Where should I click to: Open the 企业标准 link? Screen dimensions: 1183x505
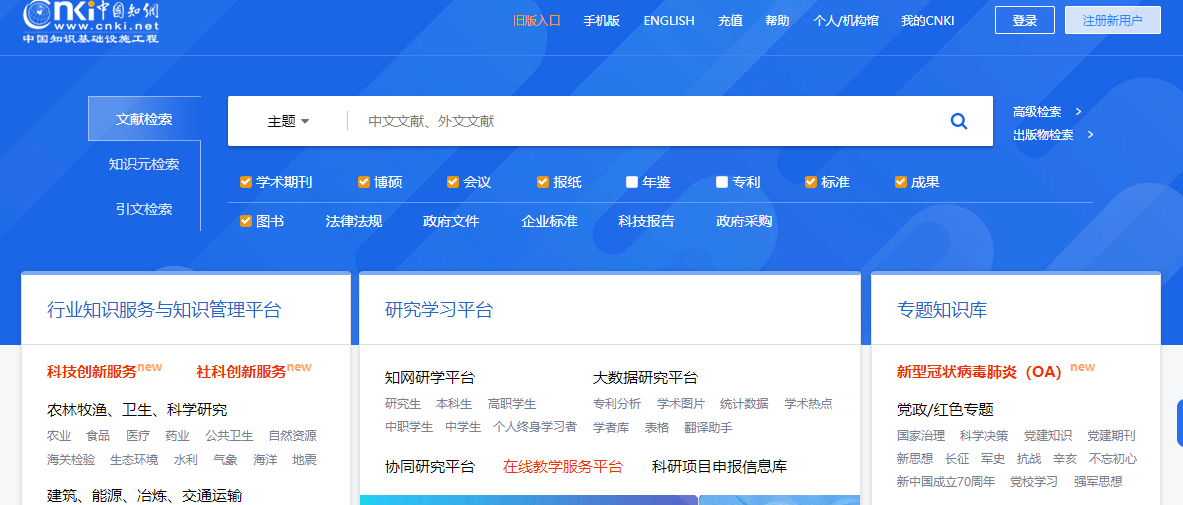[x=549, y=221]
